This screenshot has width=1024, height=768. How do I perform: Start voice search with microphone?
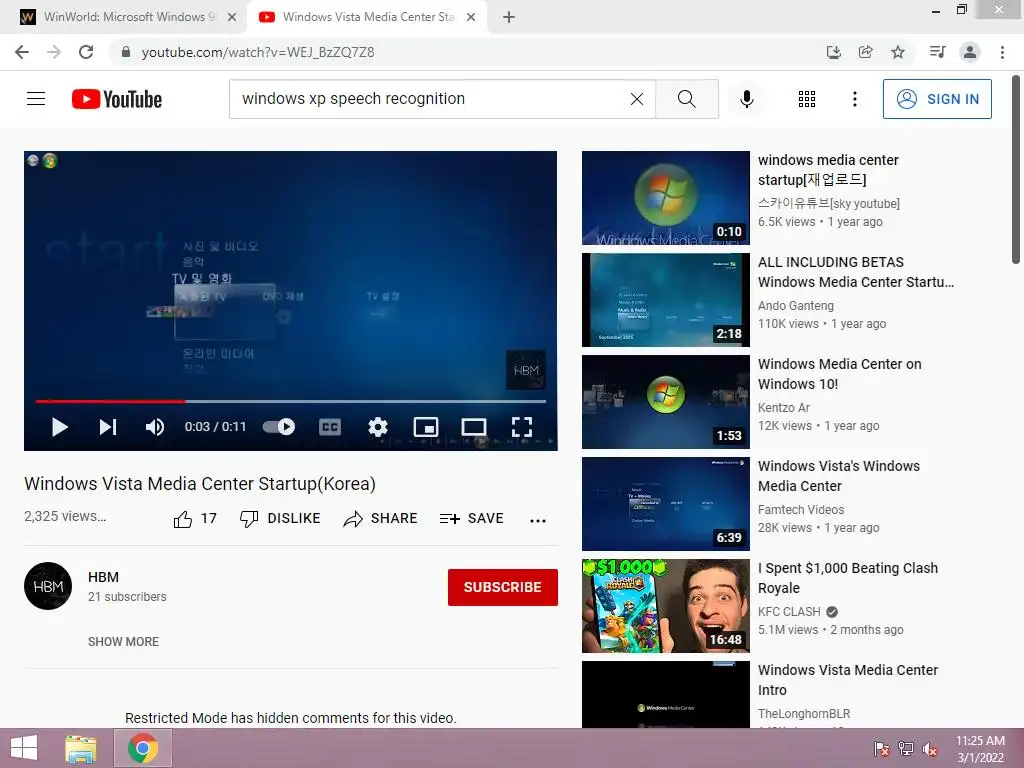point(746,99)
